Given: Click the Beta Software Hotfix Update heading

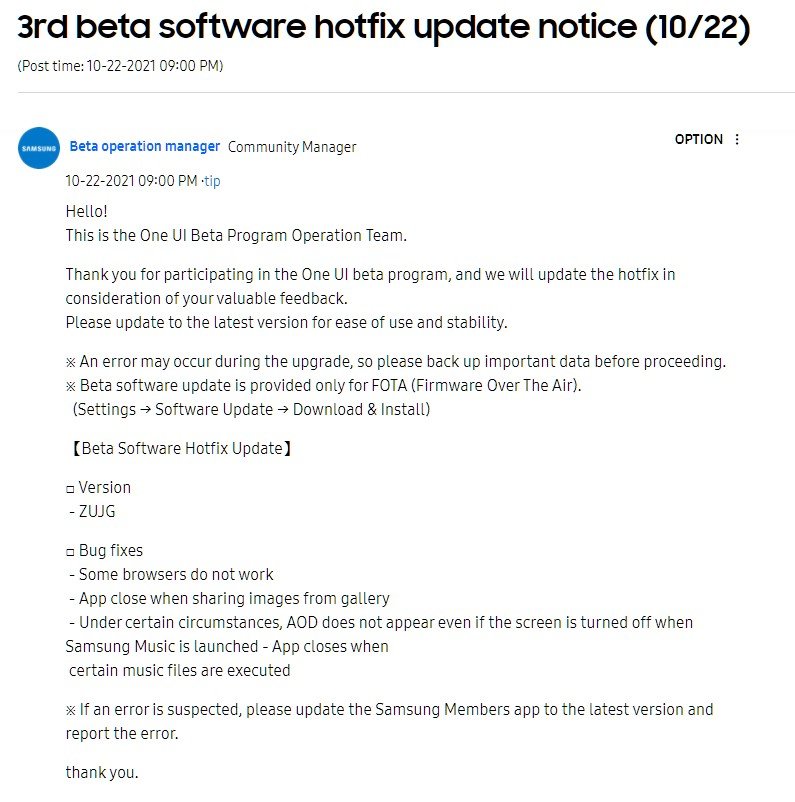Looking at the screenshot, I should (181, 449).
